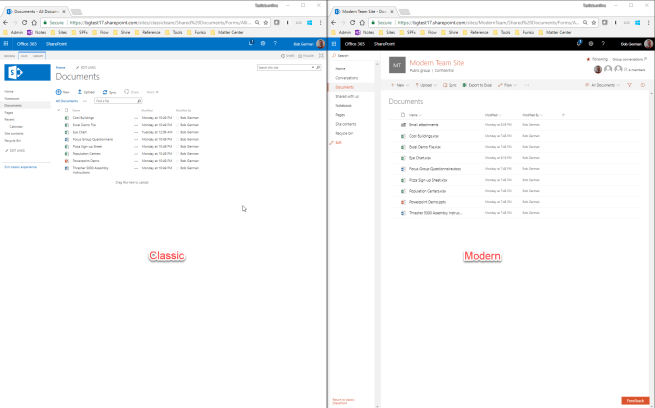Open Focus Group Questionnaire in Classic list

coord(93,139)
